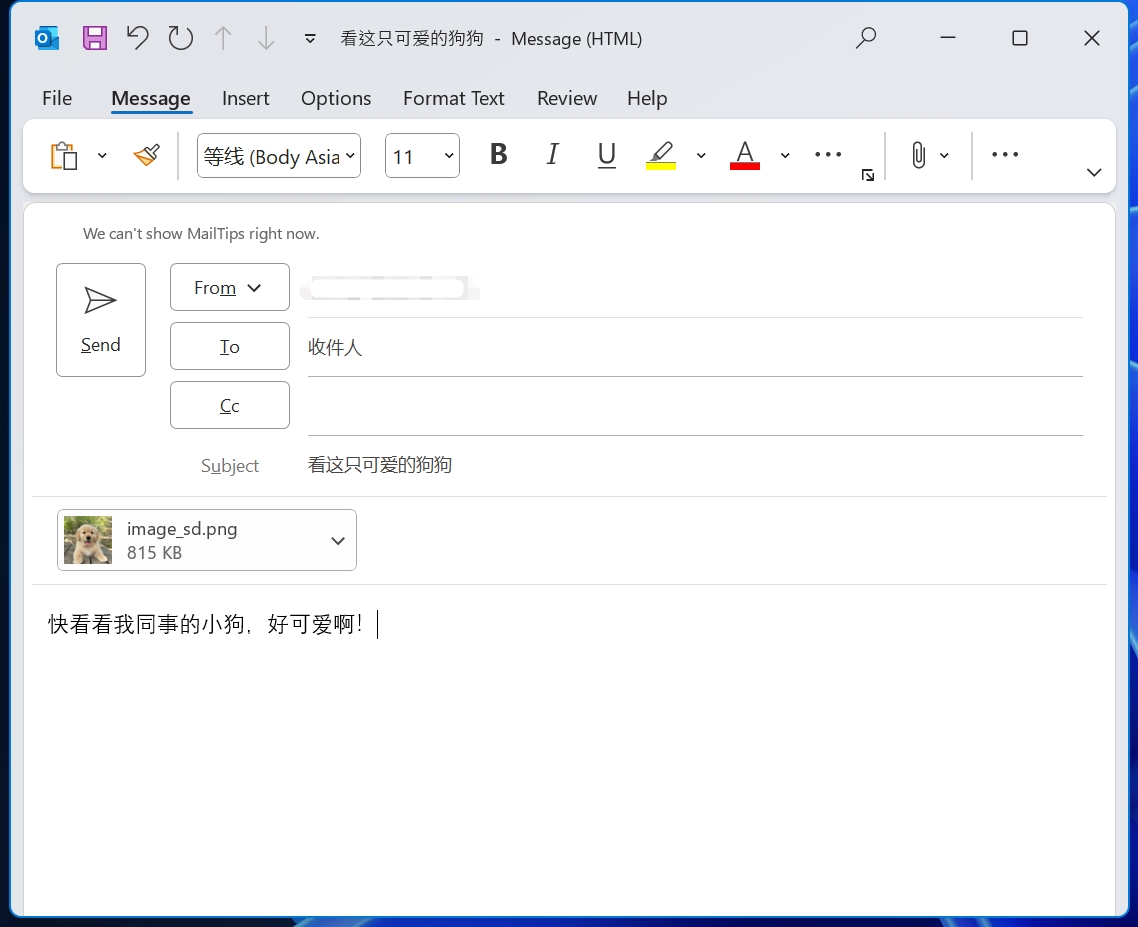Screen dimensions: 1138x927
Task: Open the font name dropdown
Action: pyautogui.click(x=350, y=156)
